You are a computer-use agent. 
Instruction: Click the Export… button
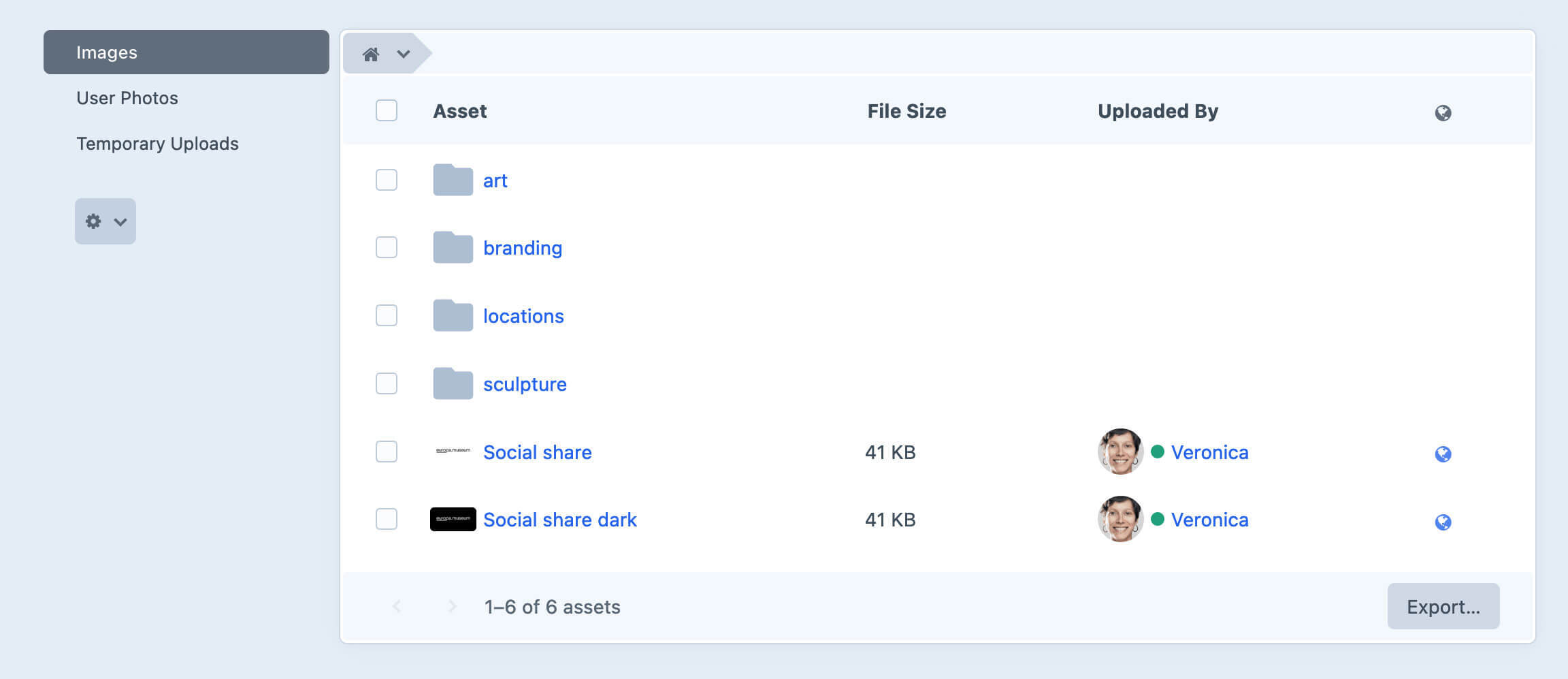pyautogui.click(x=1443, y=606)
